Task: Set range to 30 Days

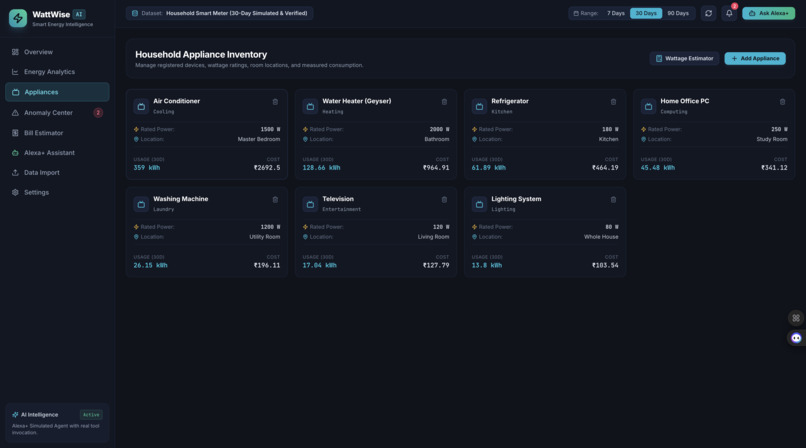Action: (x=646, y=13)
